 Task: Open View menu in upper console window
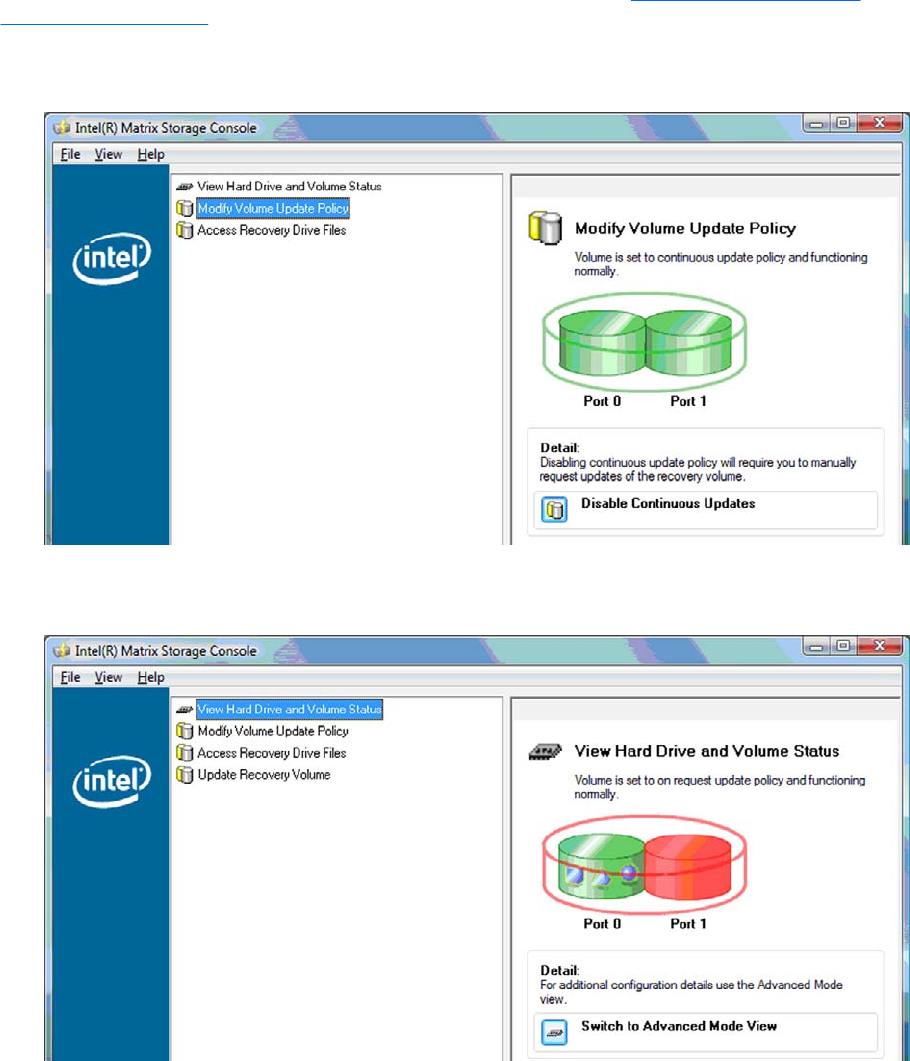click(x=108, y=154)
